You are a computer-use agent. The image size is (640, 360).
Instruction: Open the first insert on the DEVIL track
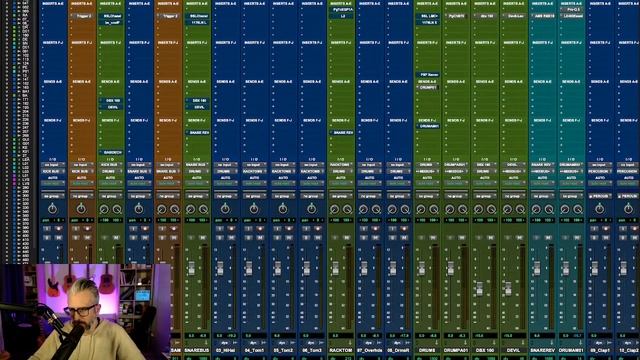513,16
